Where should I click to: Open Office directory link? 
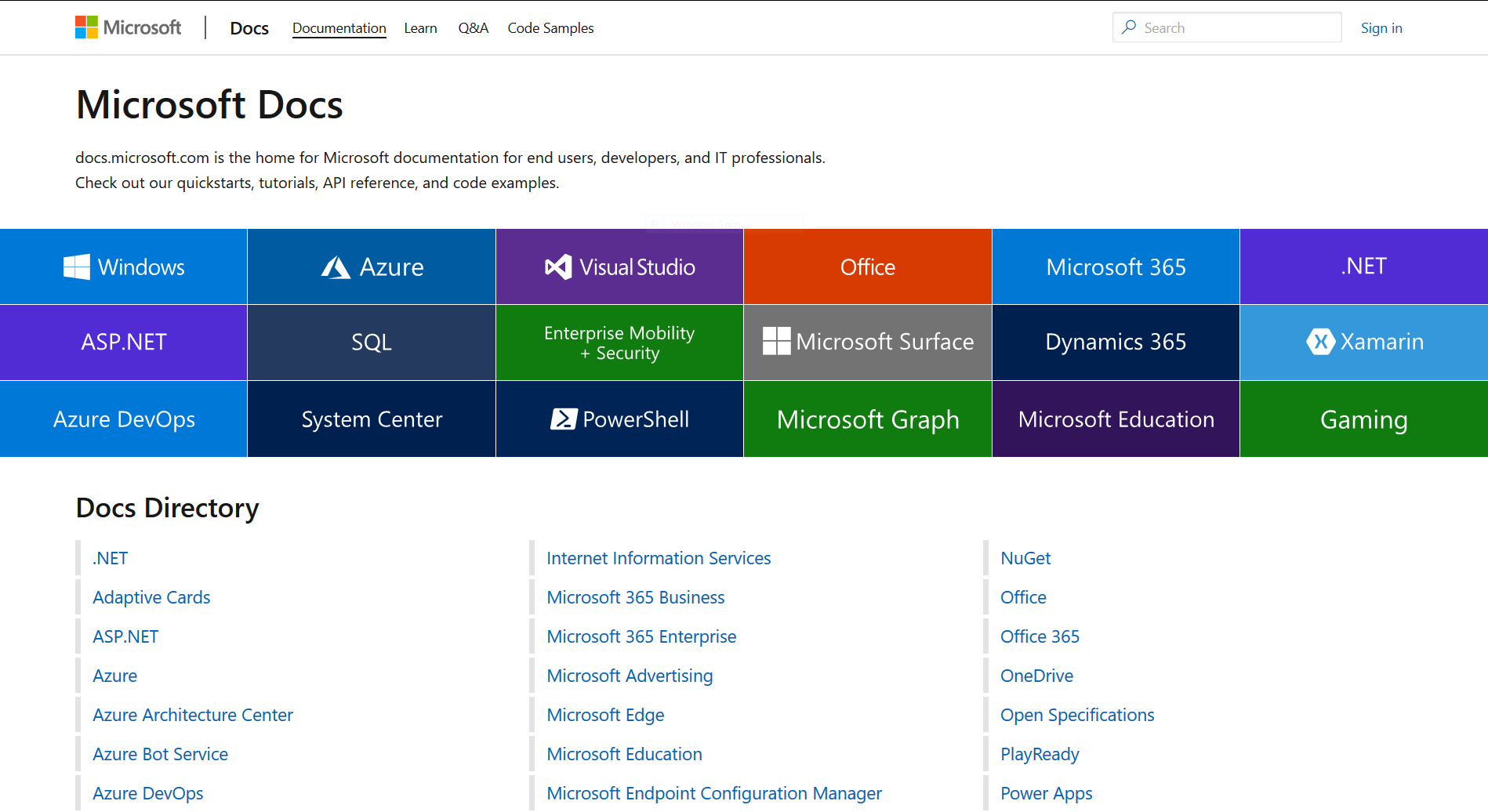(1023, 597)
